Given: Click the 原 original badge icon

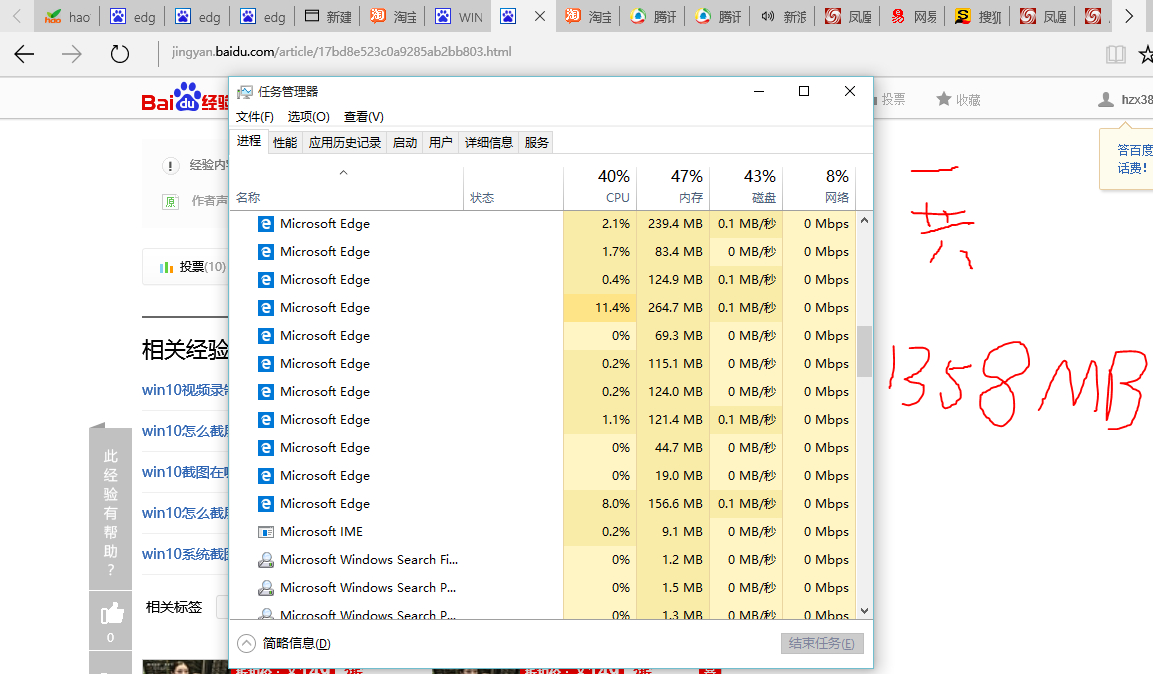Looking at the screenshot, I should pyautogui.click(x=170, y=201).
